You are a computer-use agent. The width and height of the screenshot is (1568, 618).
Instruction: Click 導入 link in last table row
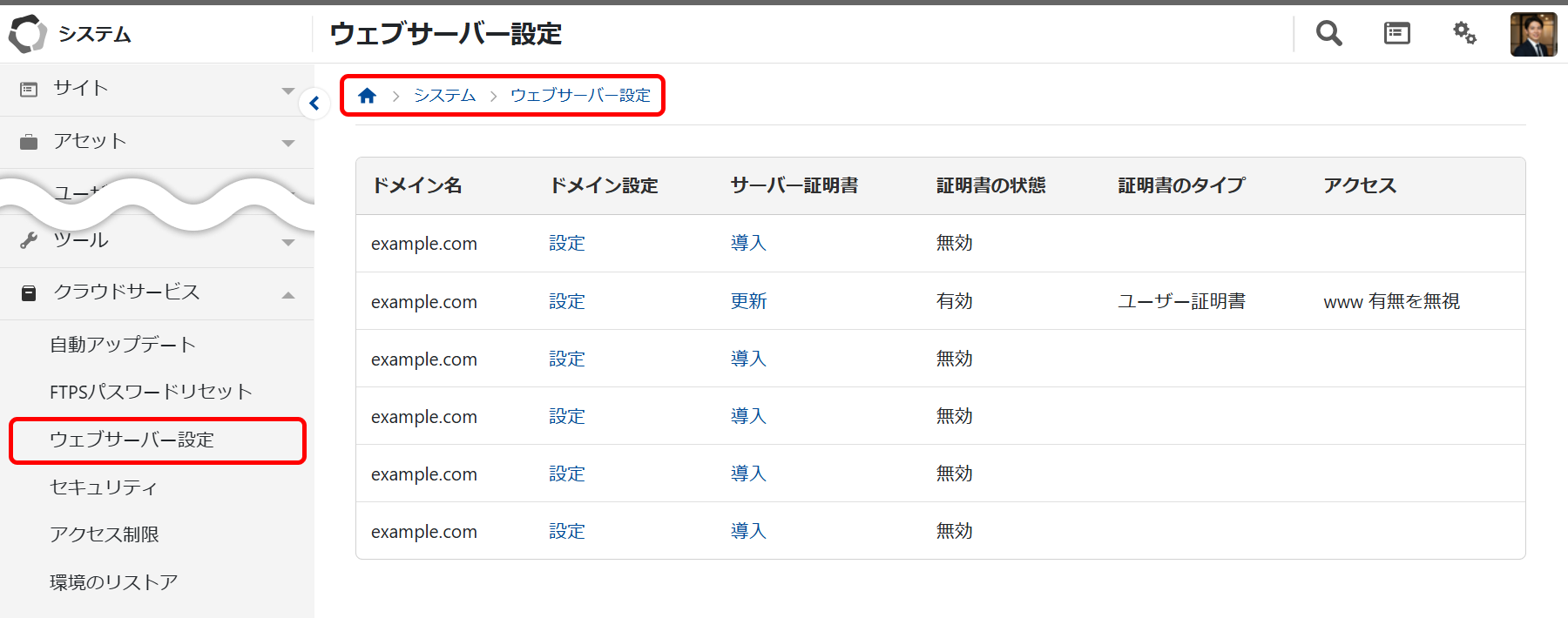(x=748, y=531)
